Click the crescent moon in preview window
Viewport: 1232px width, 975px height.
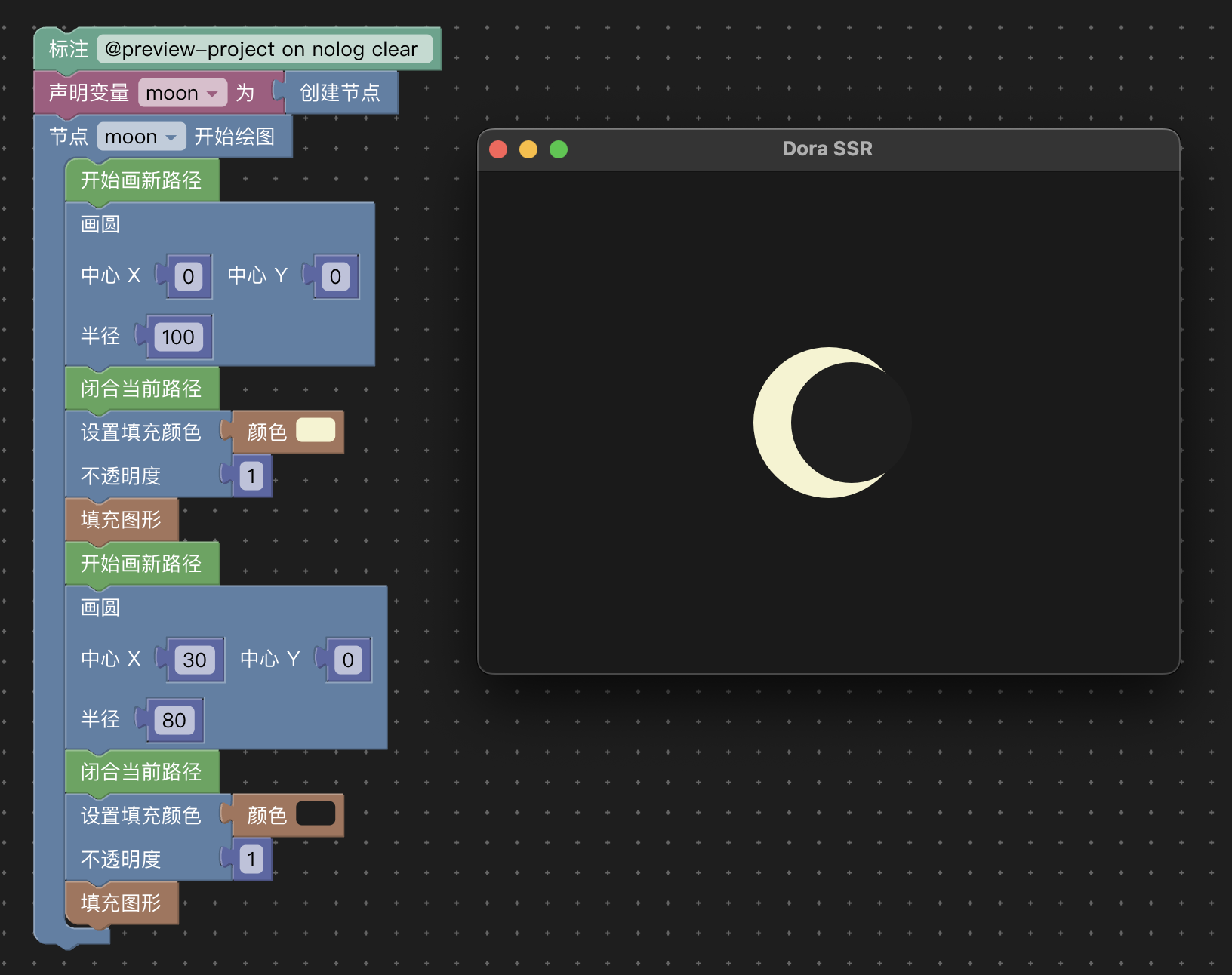[772, 423]
